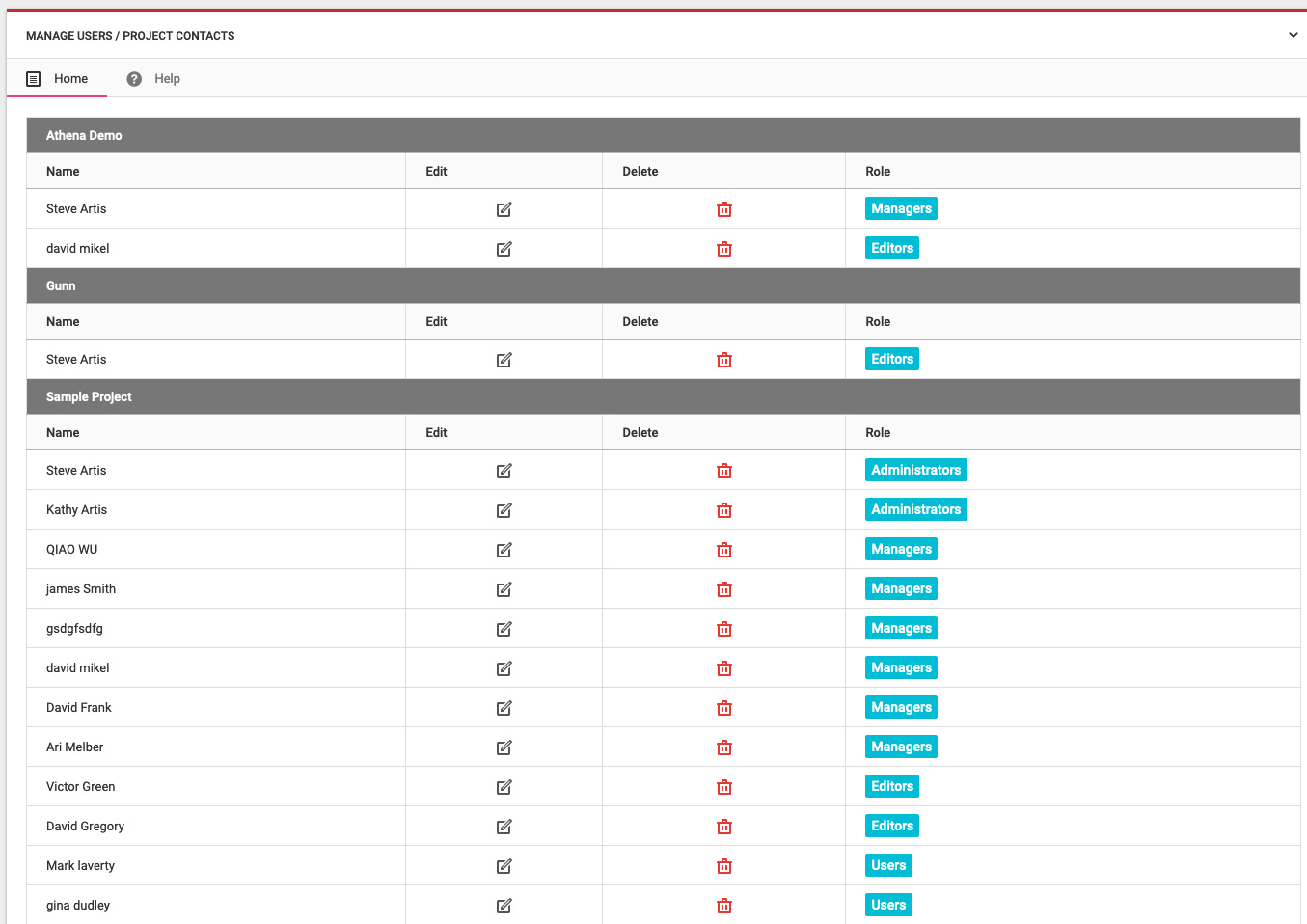Click Managers badge for David Frank
This screenshot has width=1307, height=924.
coord(901,707)
